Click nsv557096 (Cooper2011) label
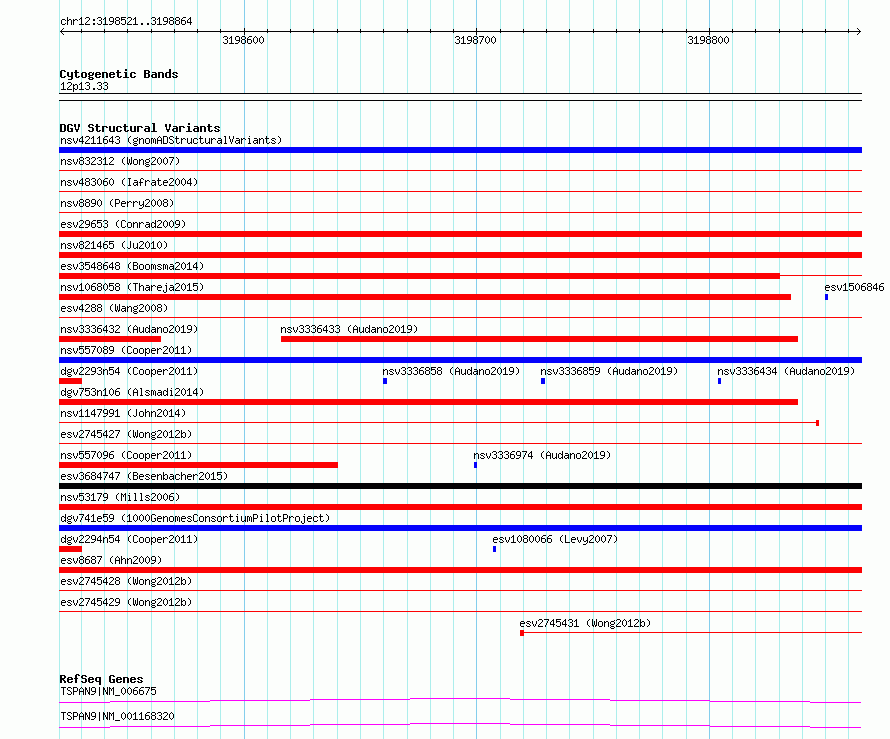 (x=126, y=455)
